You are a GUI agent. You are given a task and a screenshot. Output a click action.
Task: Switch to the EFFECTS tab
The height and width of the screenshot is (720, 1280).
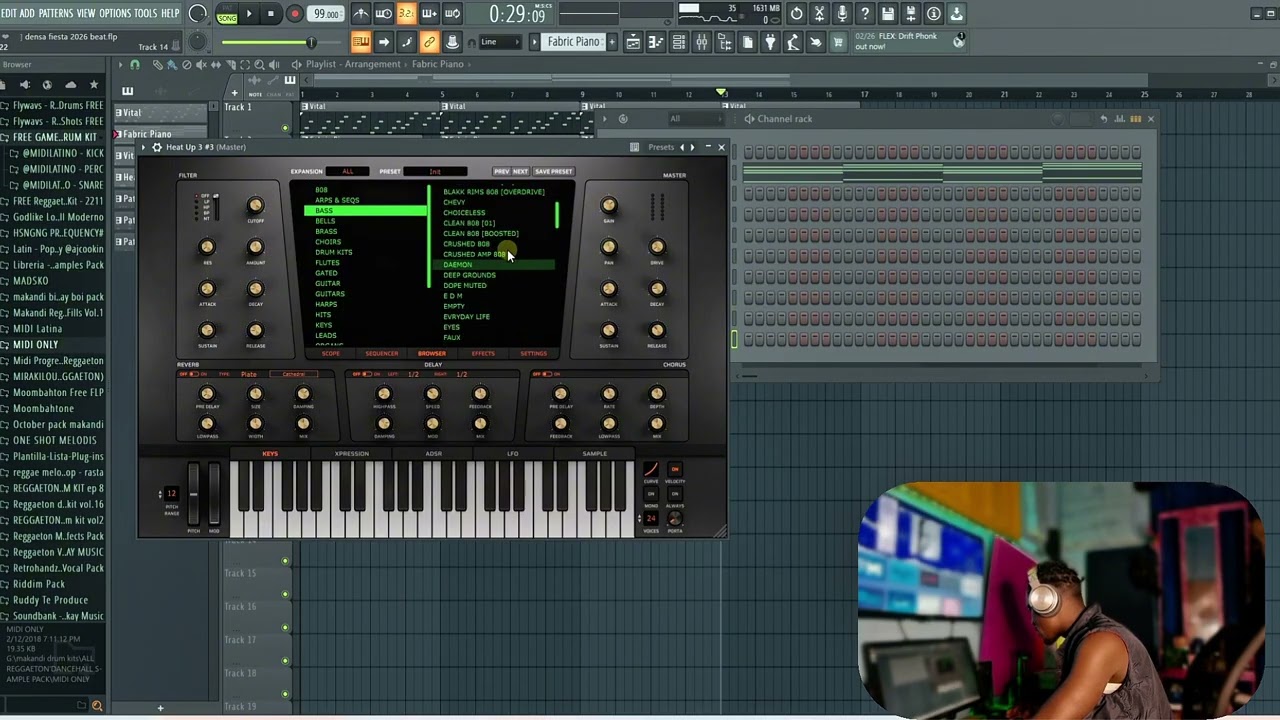coord(483,354)
